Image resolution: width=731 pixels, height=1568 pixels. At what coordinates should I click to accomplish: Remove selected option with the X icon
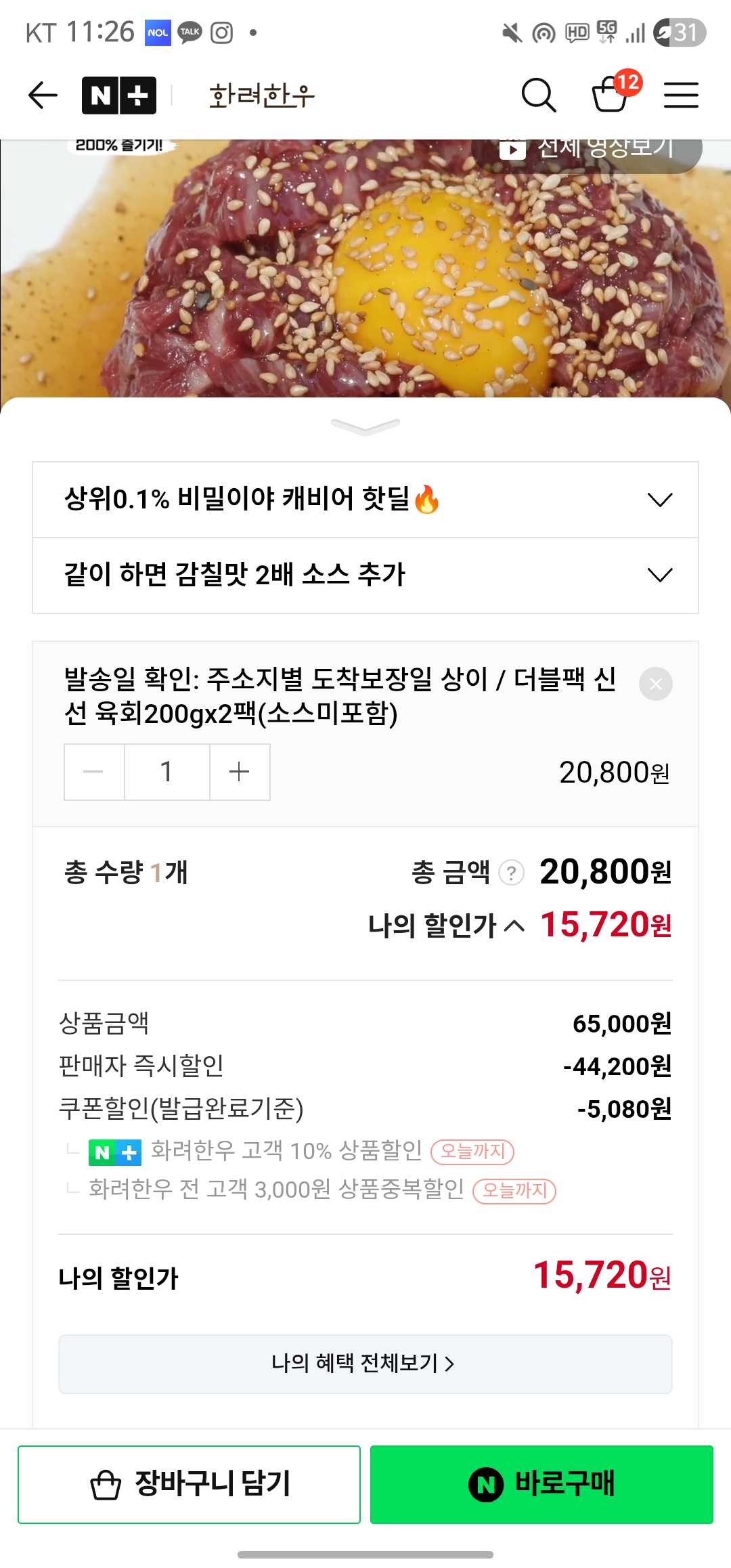pyautogui.click(x=656, y=684)
